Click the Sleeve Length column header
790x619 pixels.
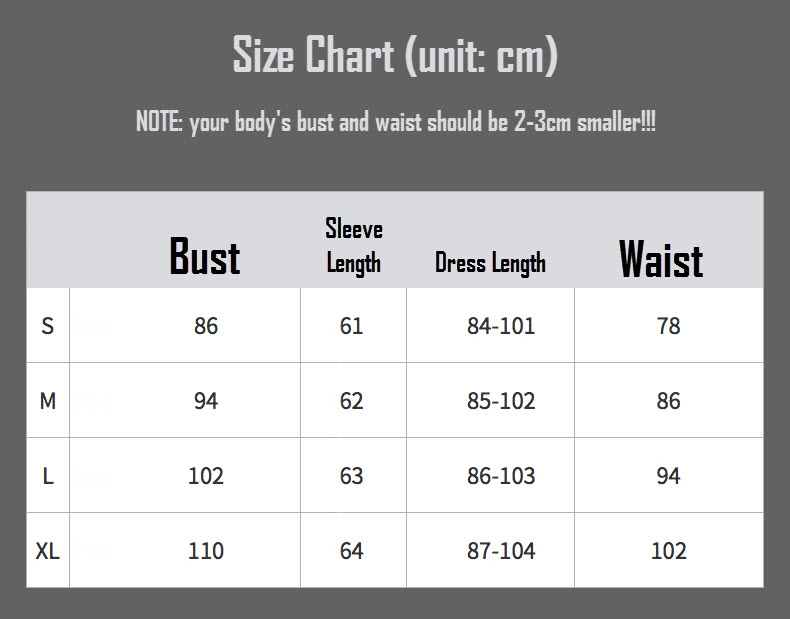(x=353, y=246)
